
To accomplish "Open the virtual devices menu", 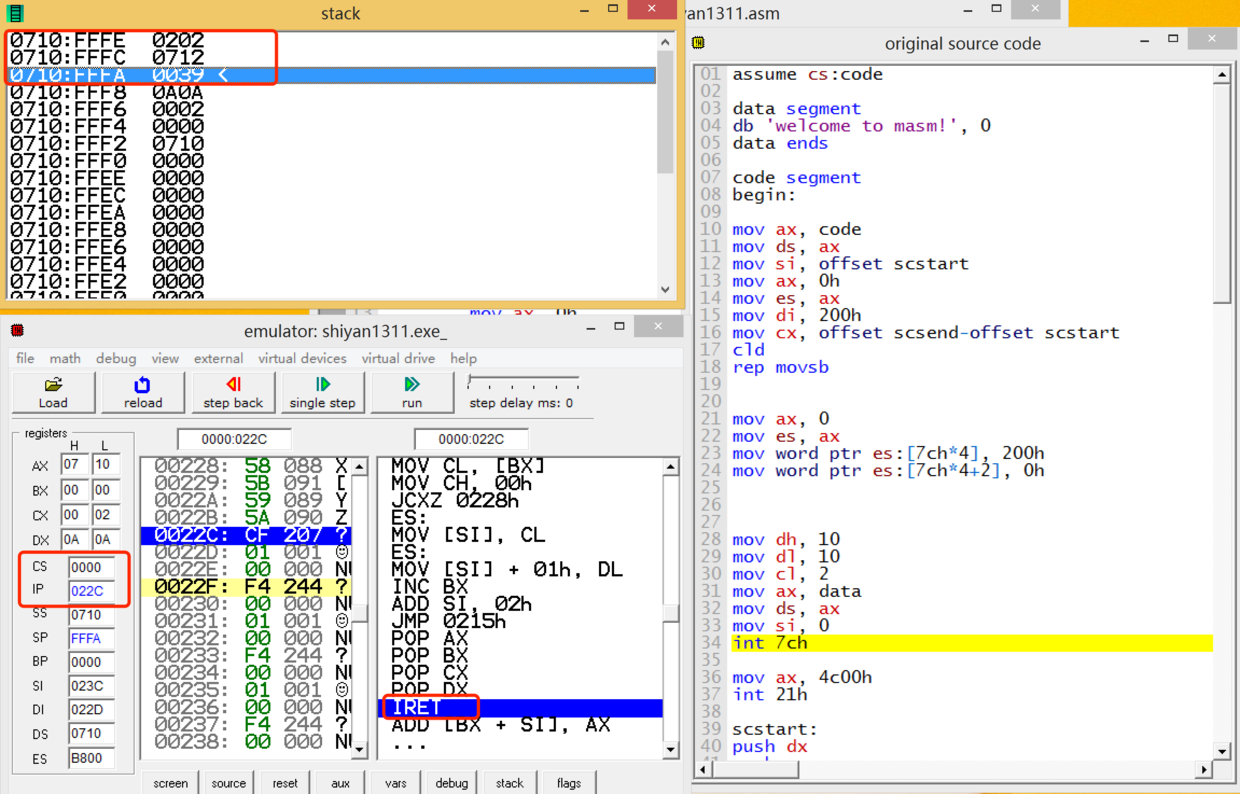I will click(x=302, y=358).
